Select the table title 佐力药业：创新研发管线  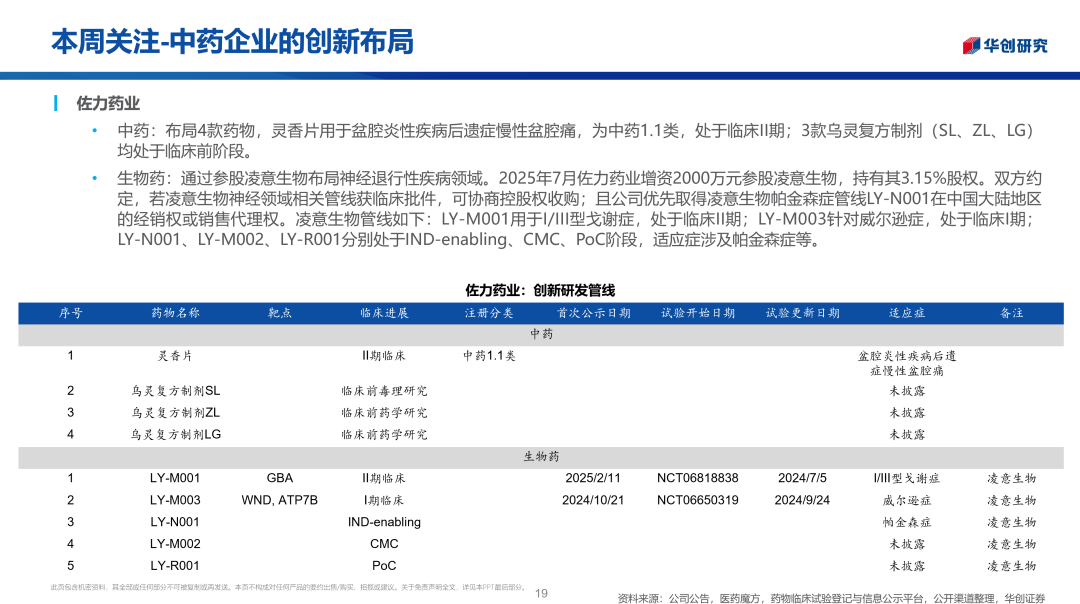(x=540, y=290)
